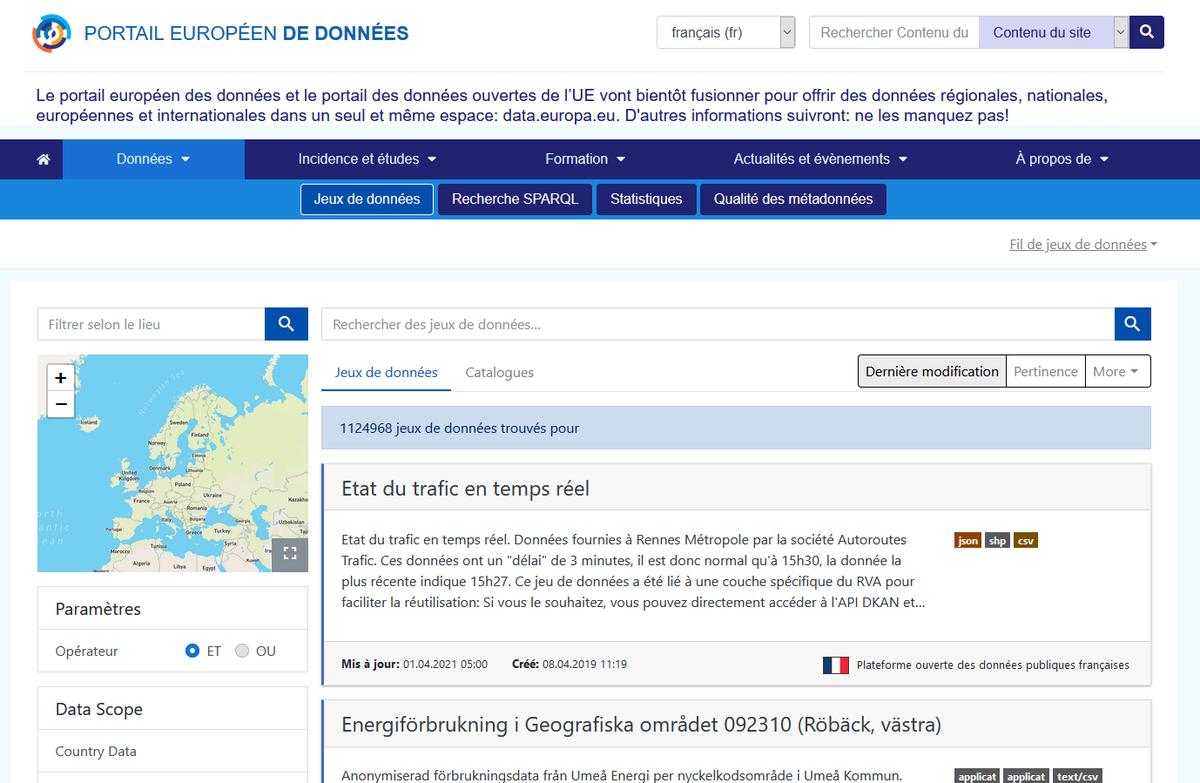Click the text/csv format tag
Viewport: 1200px width, 783px height.
tap(1078, 776)
